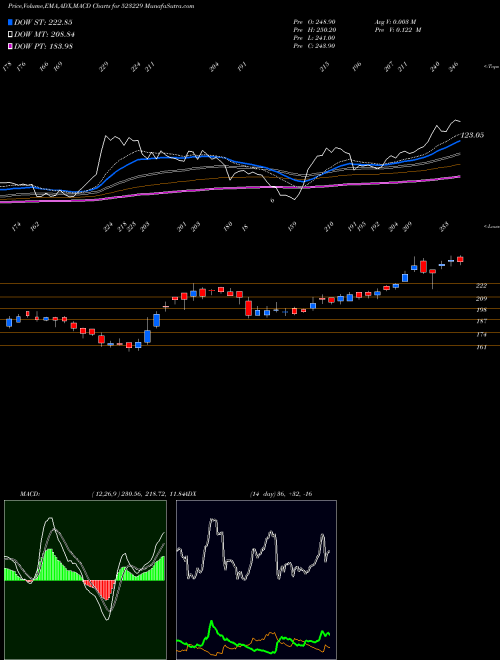Click the big red candlestick dropping to the 198 level
This screenshot has height=660, width=500.
pos(249,308)
